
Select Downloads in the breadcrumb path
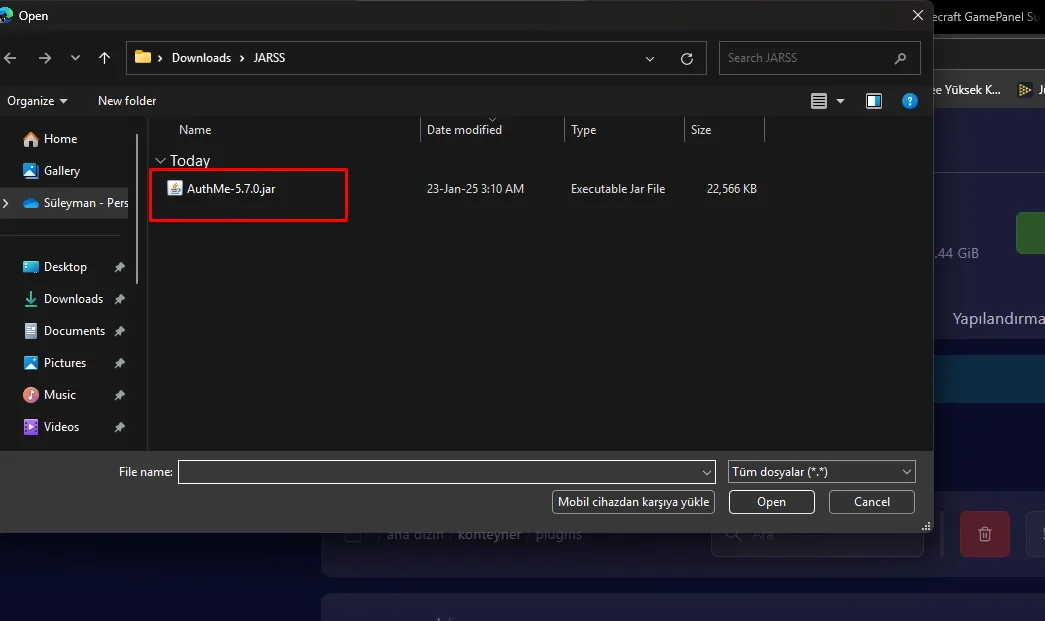point(202,58)
